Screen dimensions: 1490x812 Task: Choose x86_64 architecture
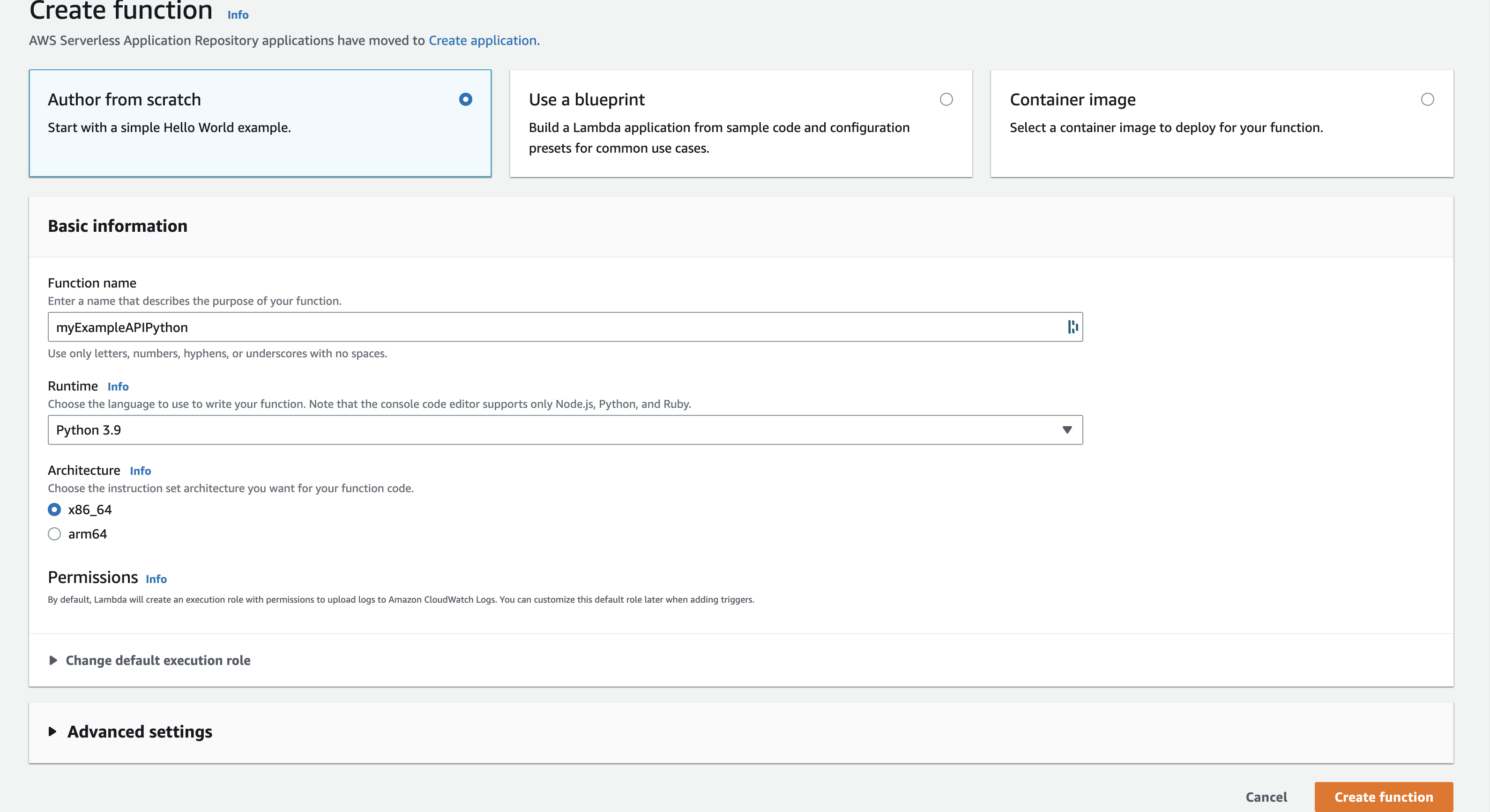[54, 509]
